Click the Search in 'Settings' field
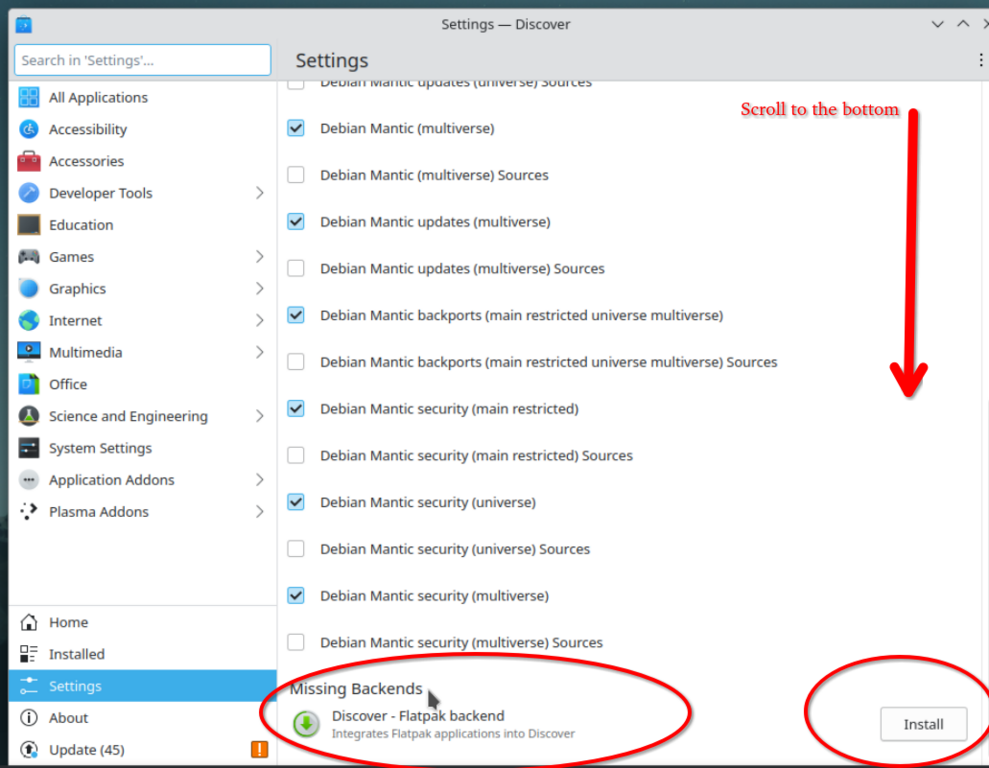The image size is (989, 768). (x=142, y=60)
